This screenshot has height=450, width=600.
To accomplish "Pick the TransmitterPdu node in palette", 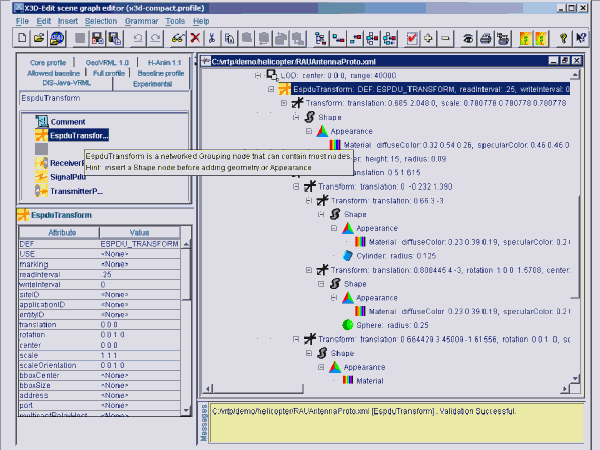I will click(76, 190).
